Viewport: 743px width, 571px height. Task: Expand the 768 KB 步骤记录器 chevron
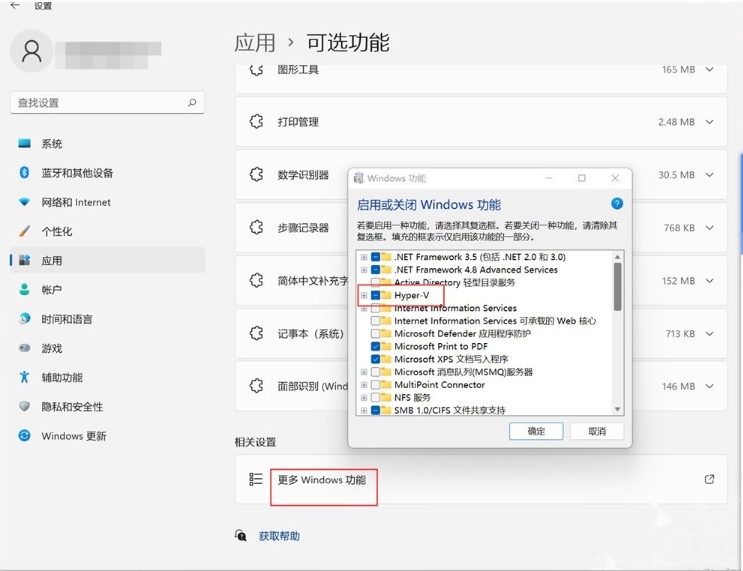(x=709, y=227)
